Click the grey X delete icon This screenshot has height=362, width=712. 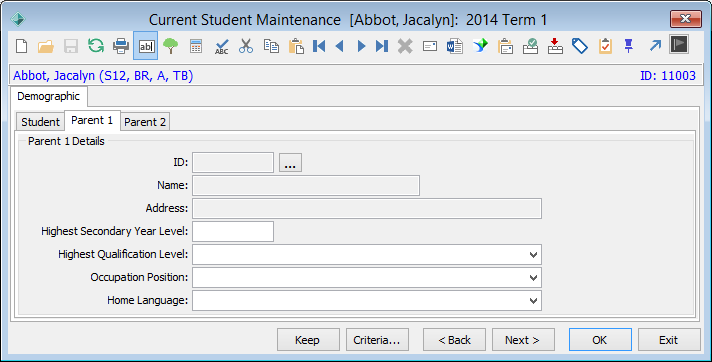point(405,46)
